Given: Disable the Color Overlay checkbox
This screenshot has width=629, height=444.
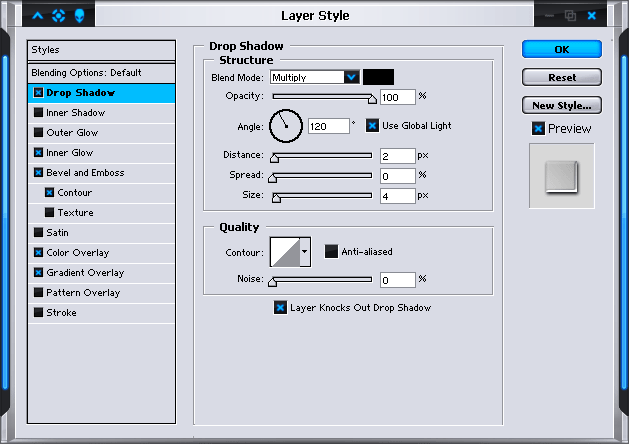Looking at the screenshot, I should click(38, 252).
